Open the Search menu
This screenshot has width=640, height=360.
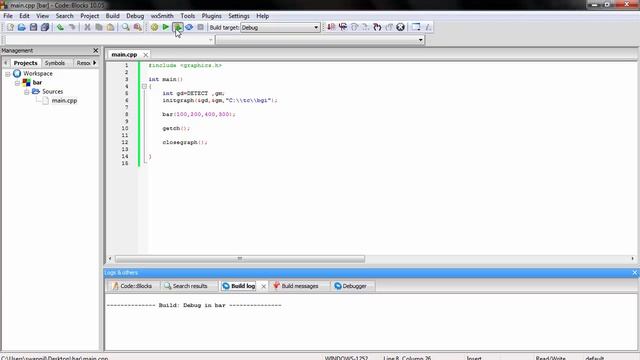coord(64,16)
